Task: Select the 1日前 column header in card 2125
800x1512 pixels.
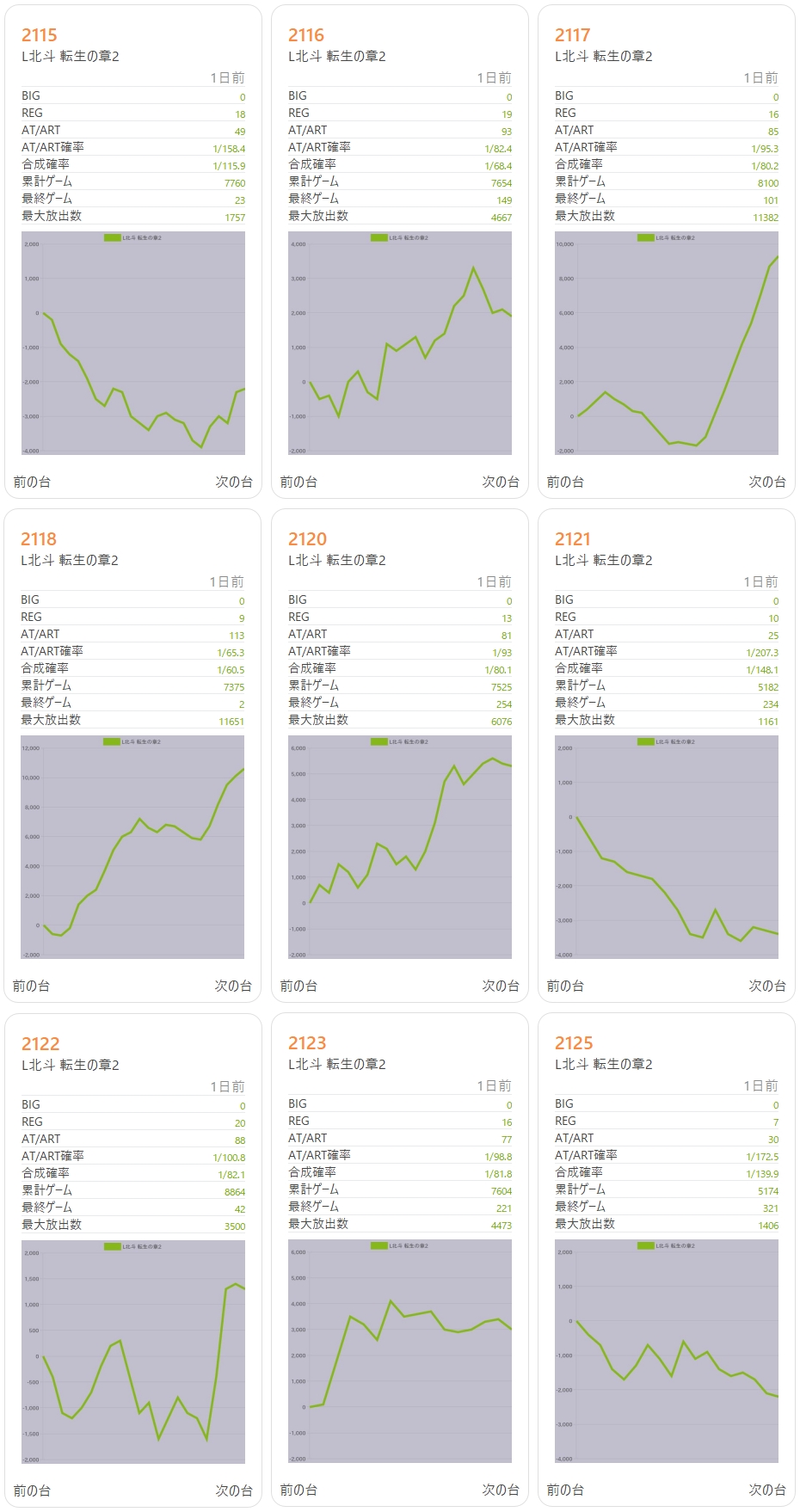Action: (760, 1086)
